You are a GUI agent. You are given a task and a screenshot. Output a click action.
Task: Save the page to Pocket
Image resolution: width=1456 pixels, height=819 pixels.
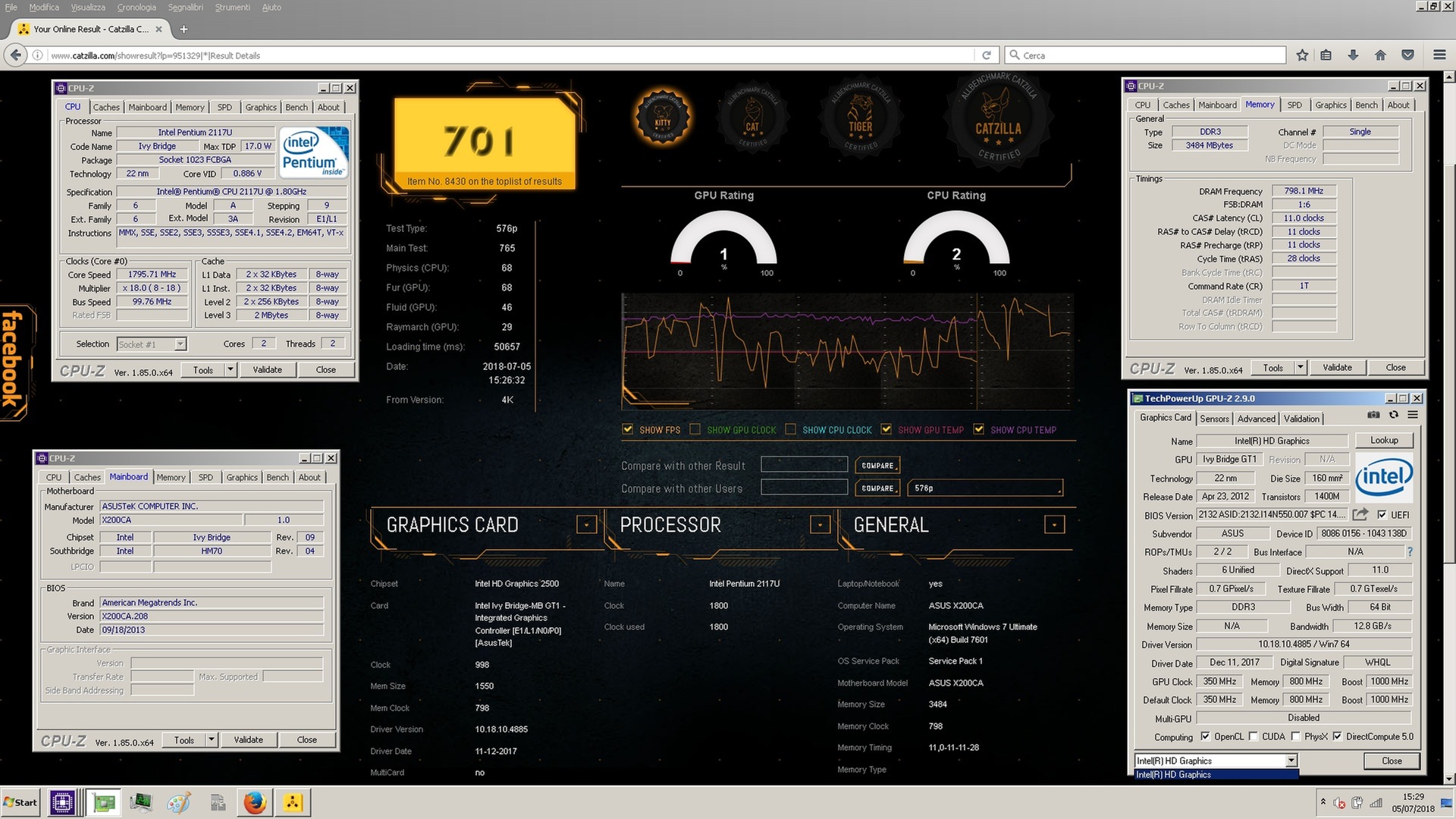click(1407, 55)
